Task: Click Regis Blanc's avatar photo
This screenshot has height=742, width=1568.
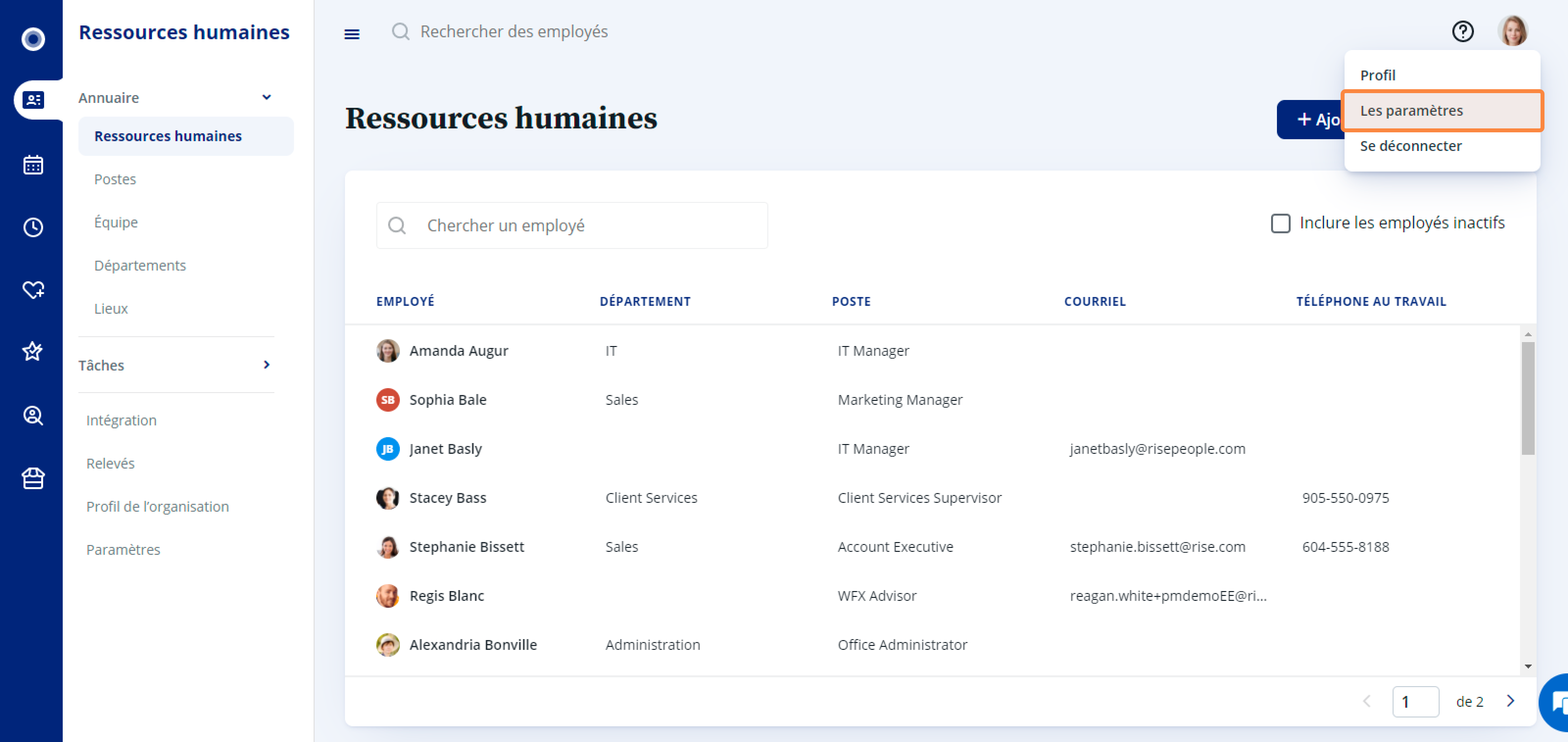Action: (x=388, y=596)
